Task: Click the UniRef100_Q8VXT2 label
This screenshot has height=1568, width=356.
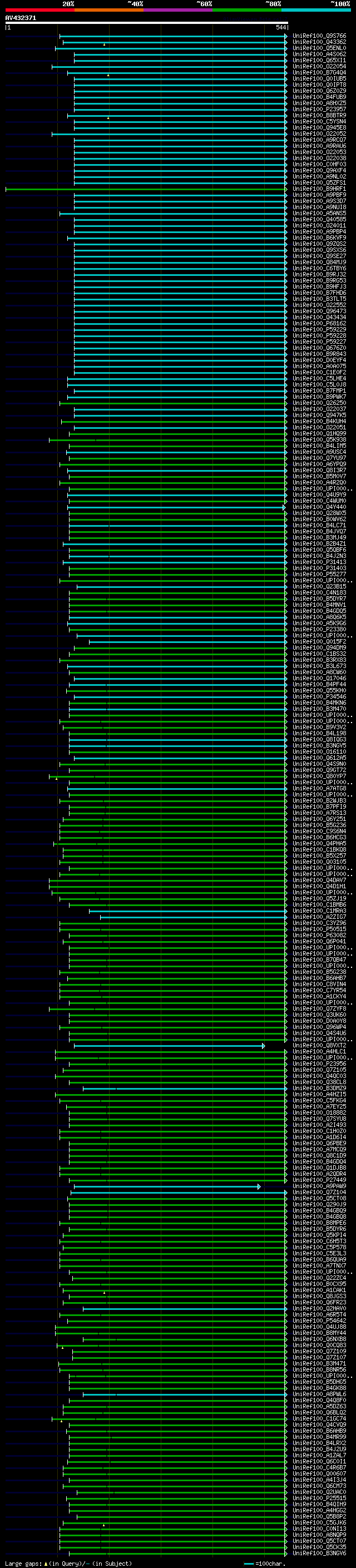Action: point(319,1046)
